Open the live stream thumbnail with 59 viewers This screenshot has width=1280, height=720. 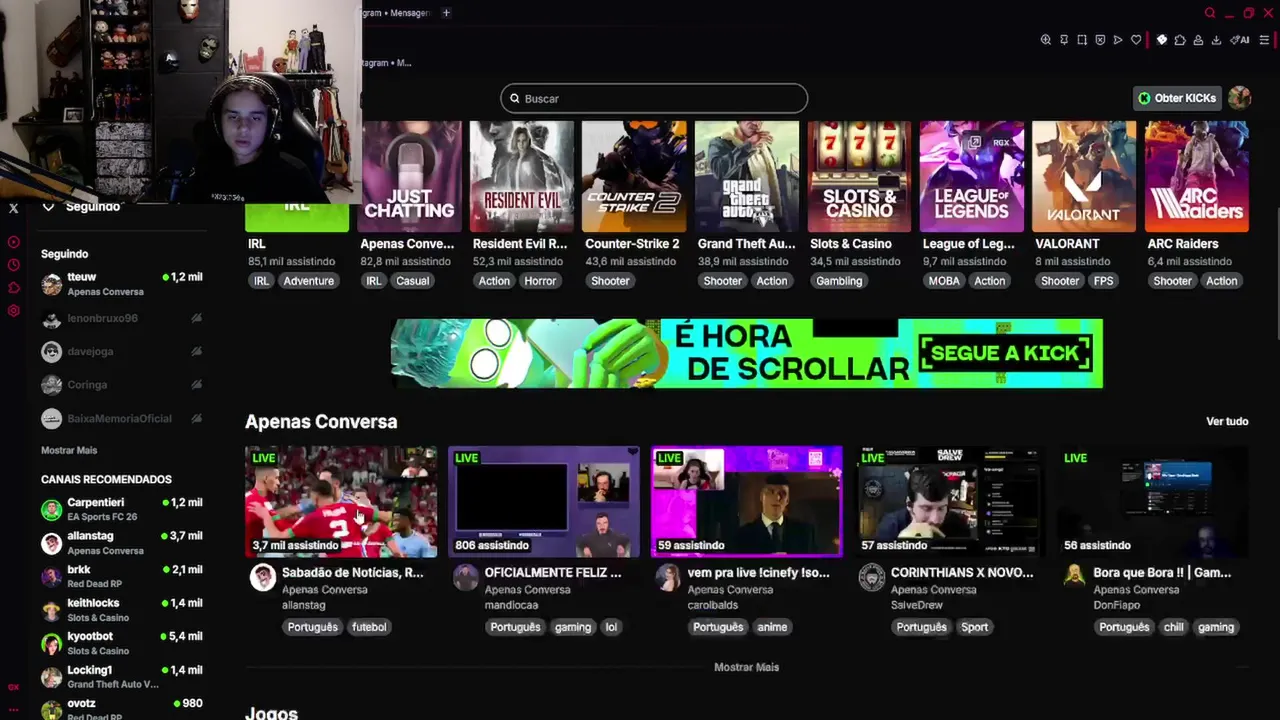747,501
